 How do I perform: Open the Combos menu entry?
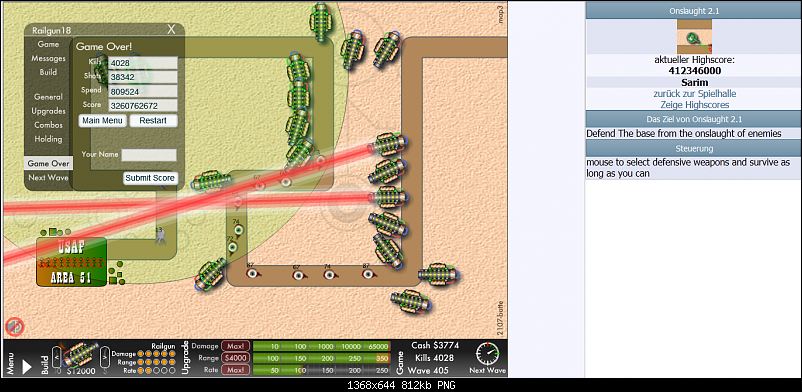click(49, 125)
